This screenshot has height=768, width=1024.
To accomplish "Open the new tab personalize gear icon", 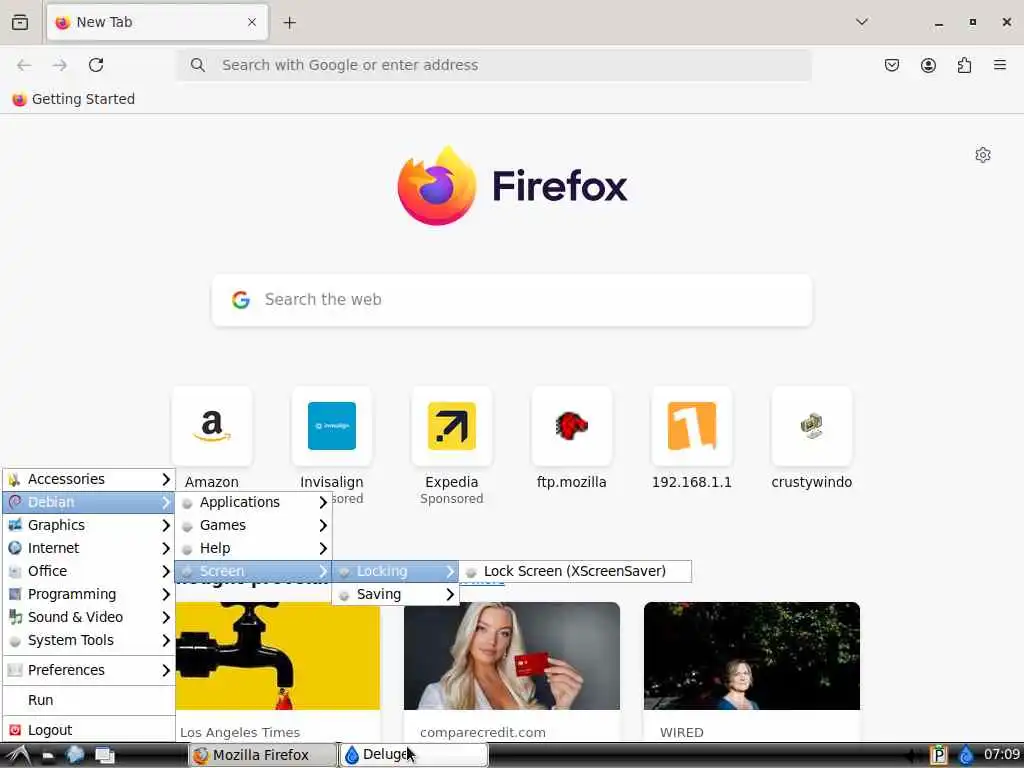I will click(x=983, y=155).
